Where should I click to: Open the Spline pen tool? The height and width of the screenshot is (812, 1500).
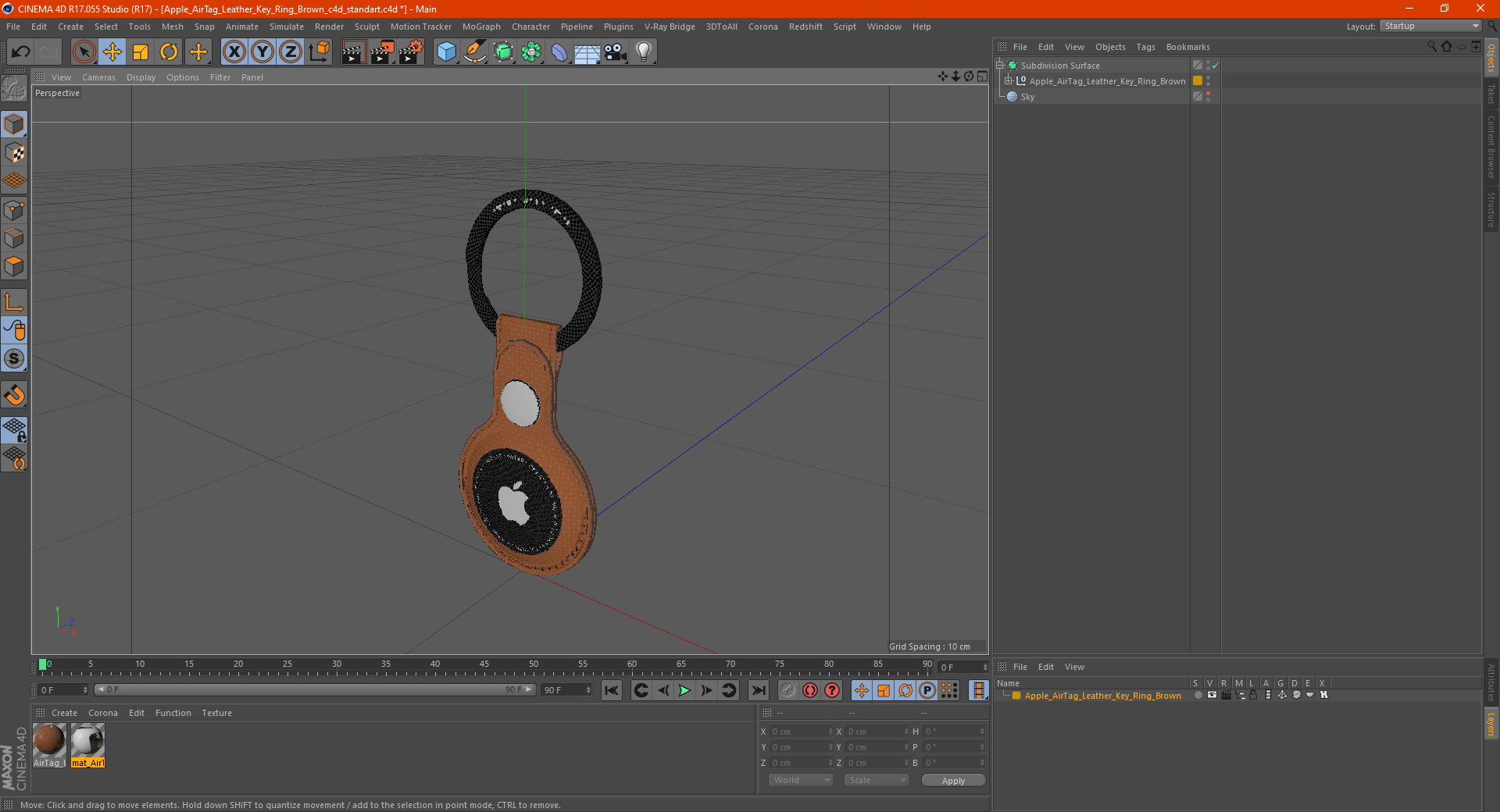pyautogui.click(x=475, y=52)
